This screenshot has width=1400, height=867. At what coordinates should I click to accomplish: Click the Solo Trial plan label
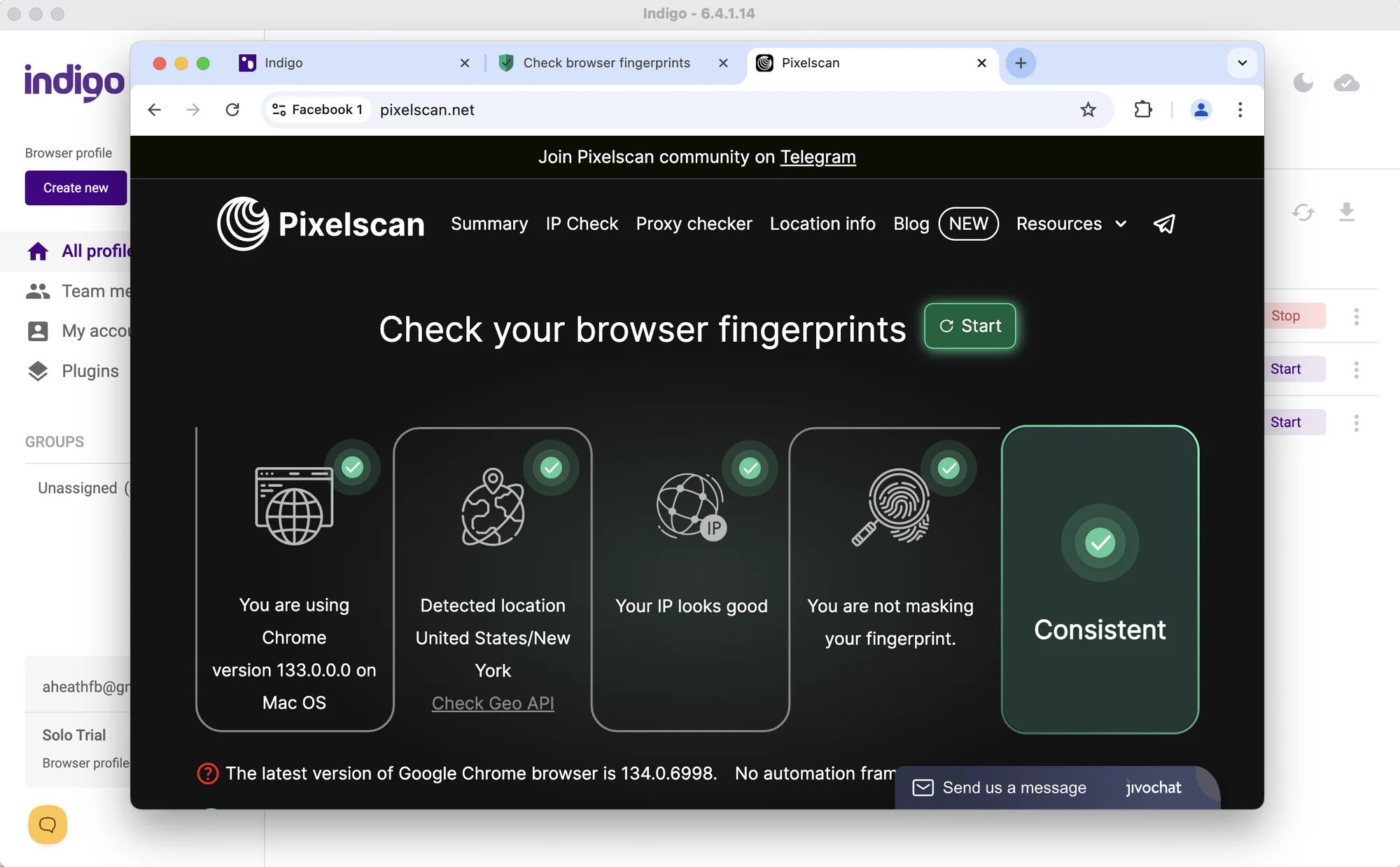[x=74, y=735]
